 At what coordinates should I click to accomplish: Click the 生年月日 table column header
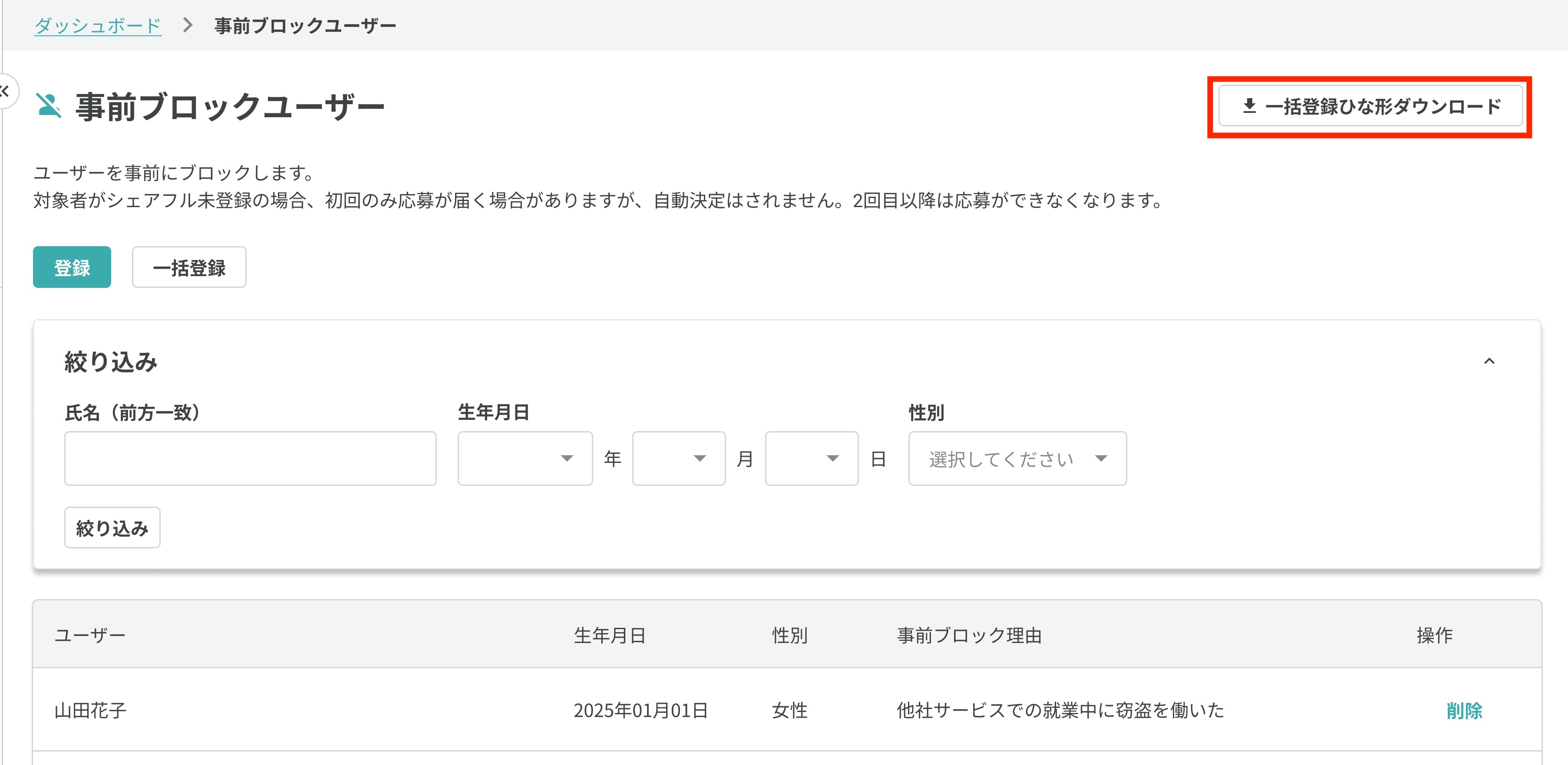coord(609,635)
